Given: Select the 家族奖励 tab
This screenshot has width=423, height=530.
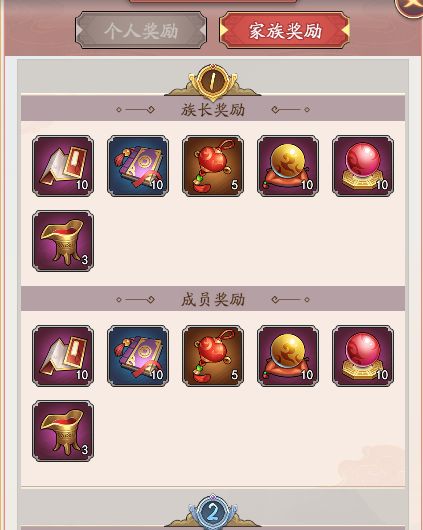Looking at the screenshot, I should click(284, 30).
